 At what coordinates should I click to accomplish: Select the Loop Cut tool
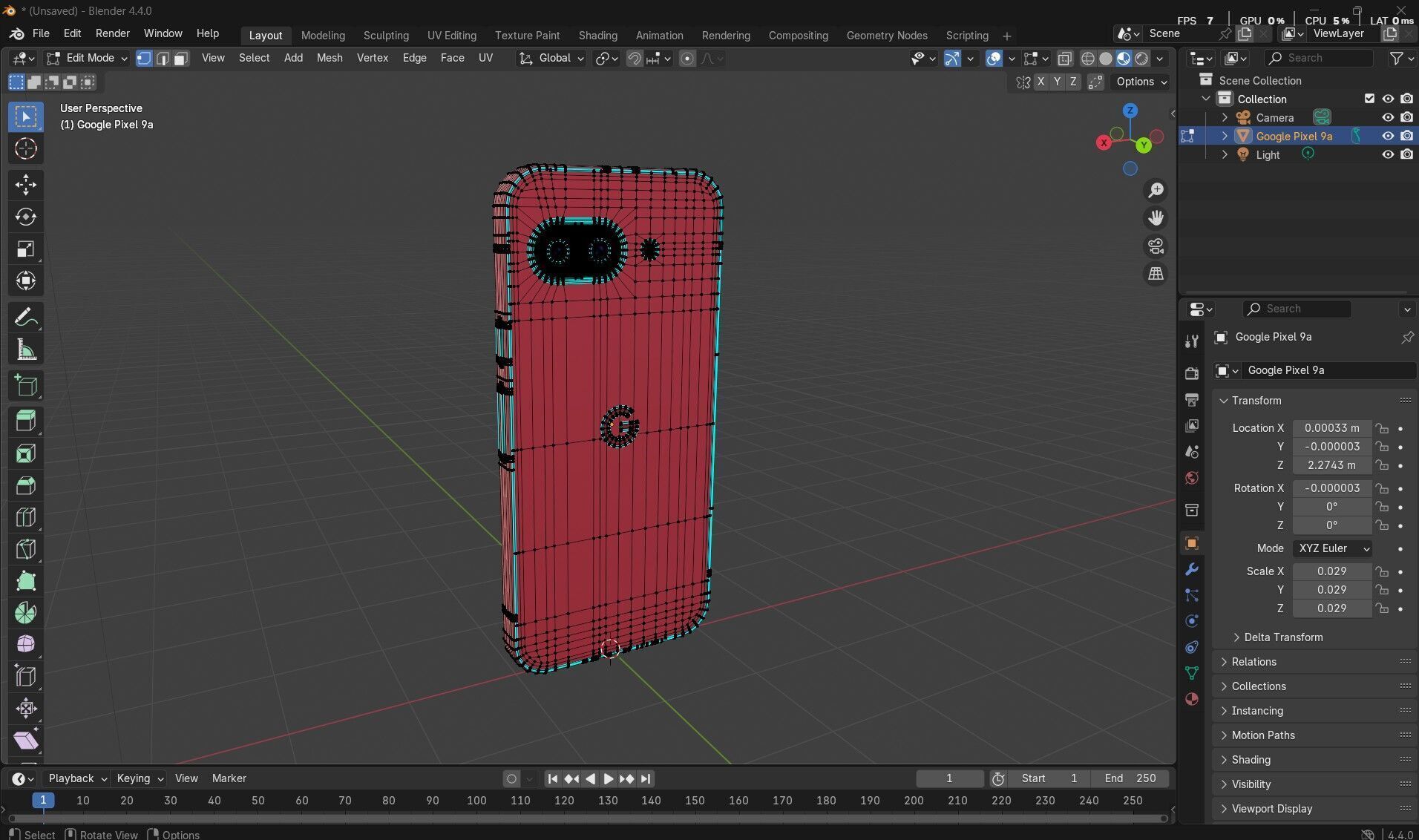[x=26, y=517]
